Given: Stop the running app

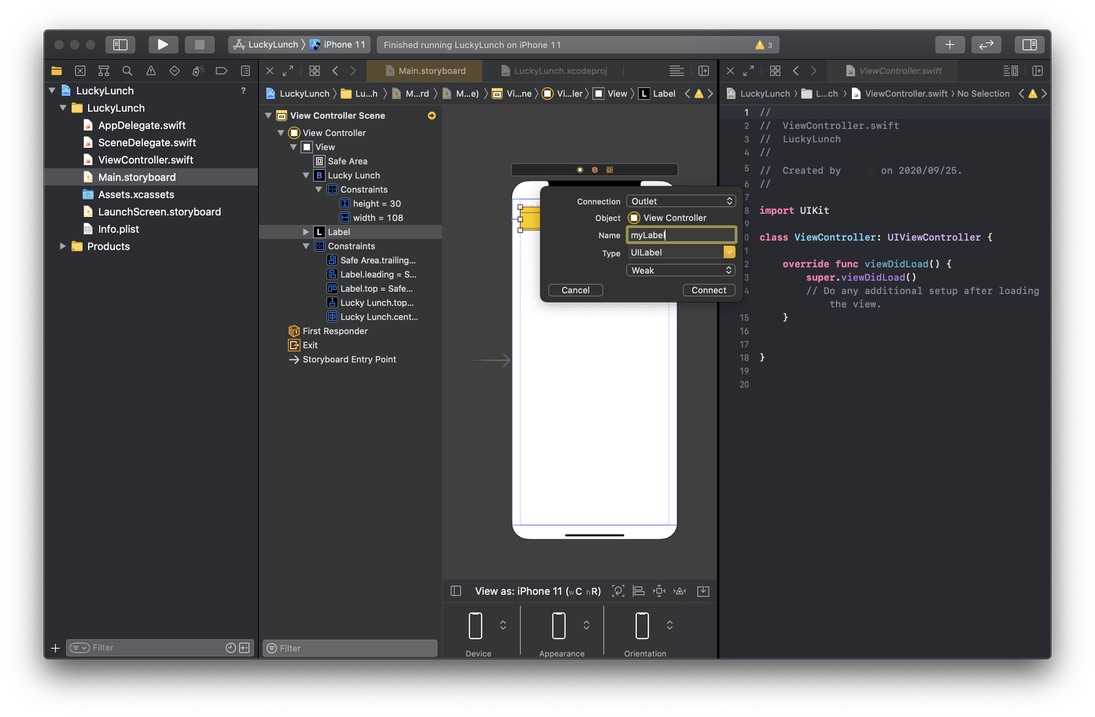Looking at the screenshot, I should (199, 45).
